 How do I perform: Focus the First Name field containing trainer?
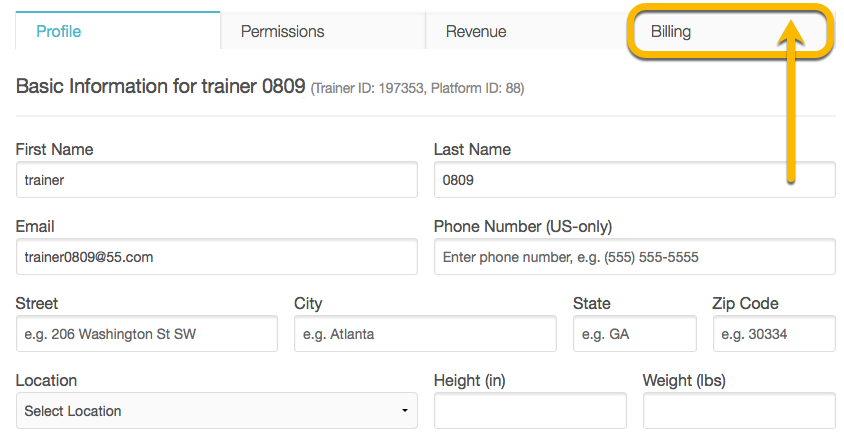pos(217,180)
